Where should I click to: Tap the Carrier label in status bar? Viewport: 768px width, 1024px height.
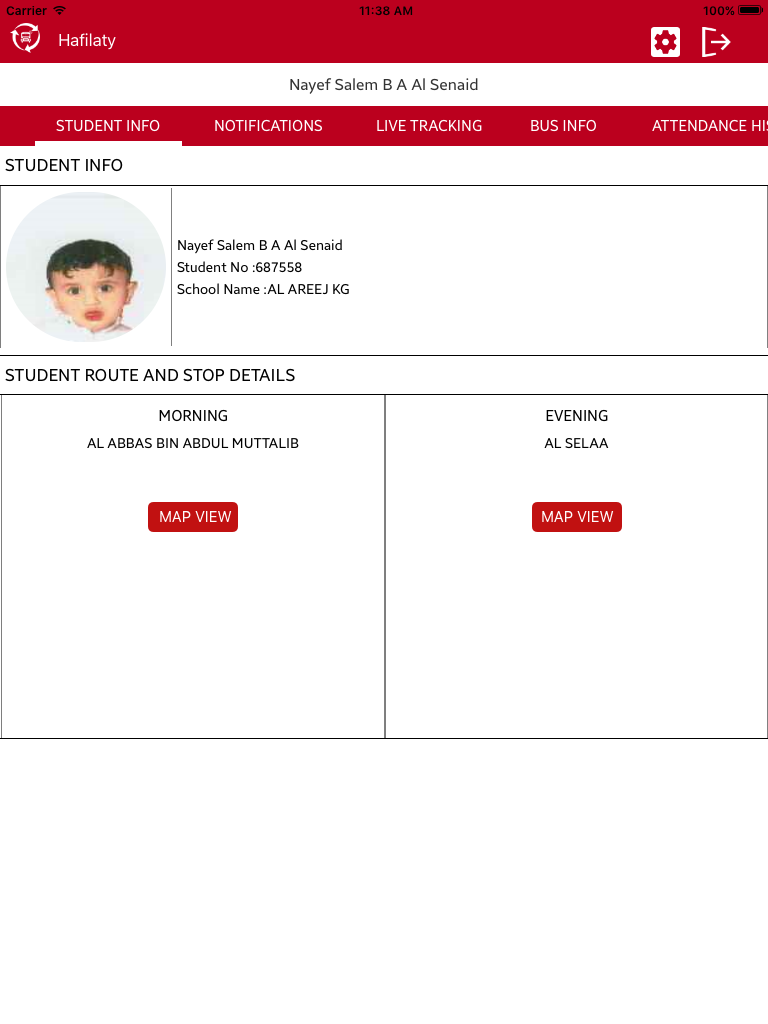(26, 10)
